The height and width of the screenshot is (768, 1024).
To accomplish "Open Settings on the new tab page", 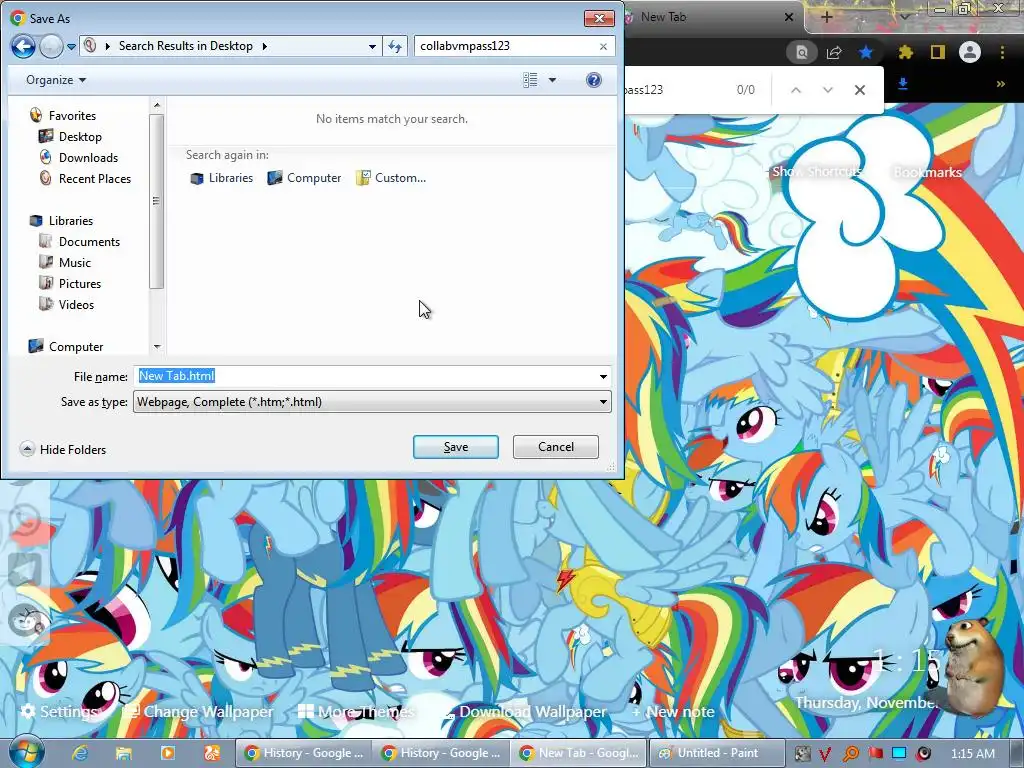I will click(59, 711).
